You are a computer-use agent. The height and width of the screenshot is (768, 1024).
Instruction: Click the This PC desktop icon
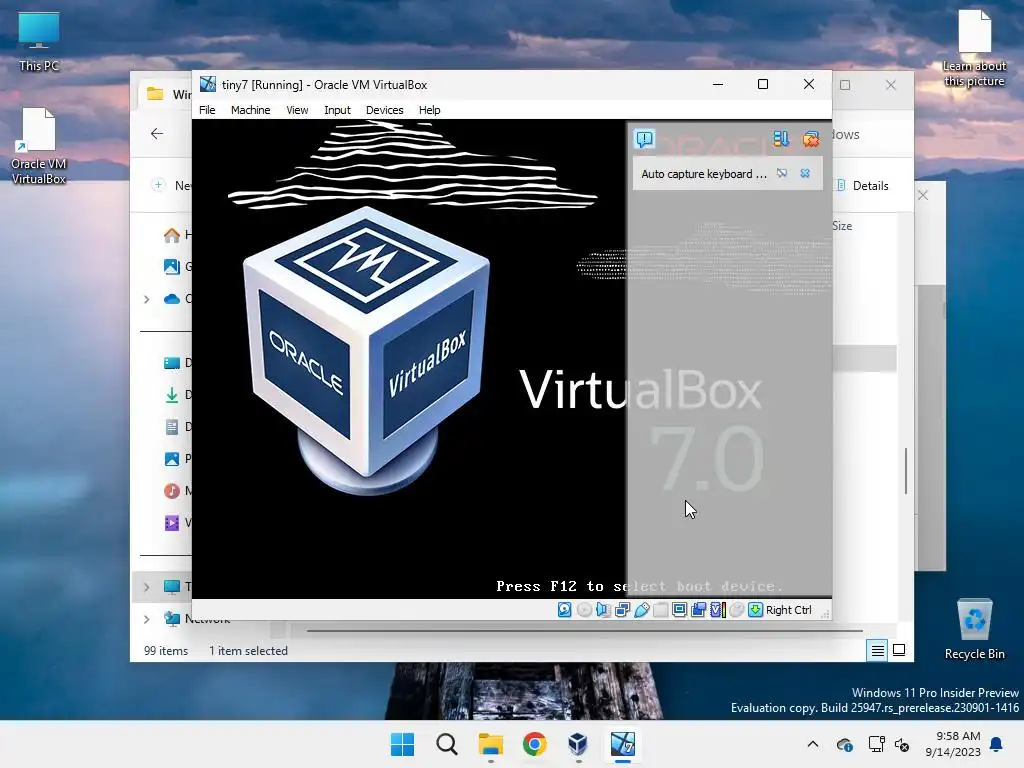(x=39, y=42)
